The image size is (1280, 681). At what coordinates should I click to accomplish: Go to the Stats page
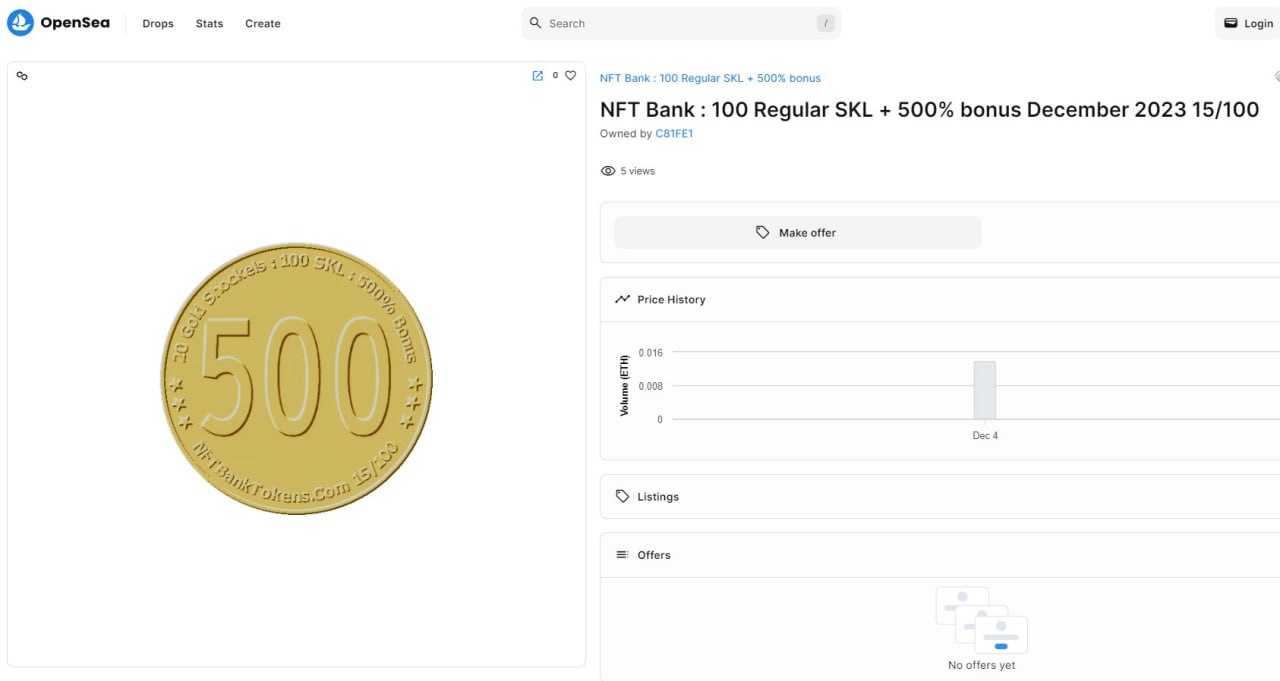[209, 23]
